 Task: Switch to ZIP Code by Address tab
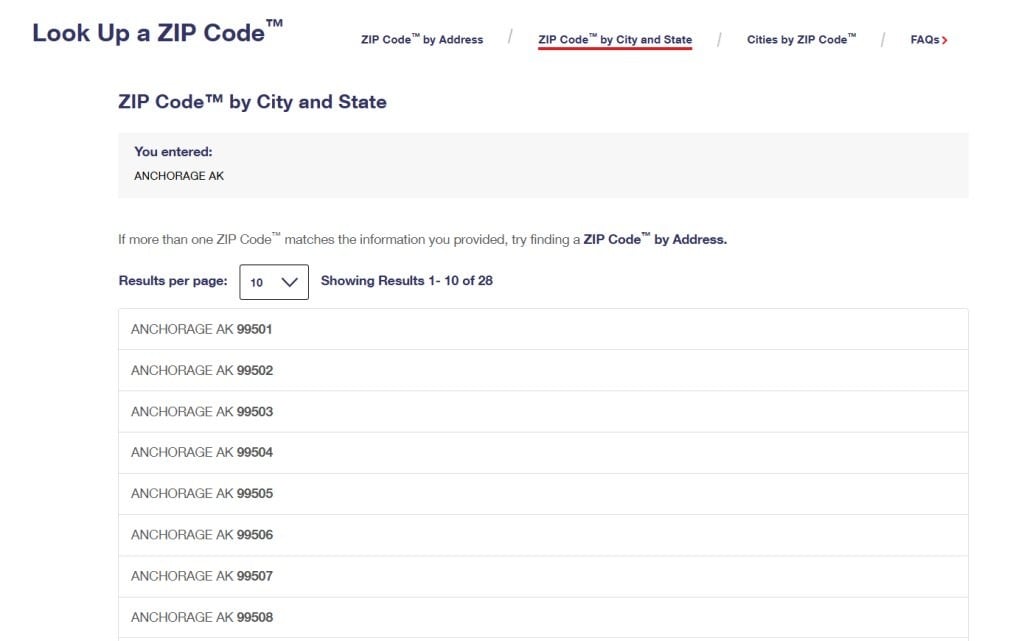421,40
